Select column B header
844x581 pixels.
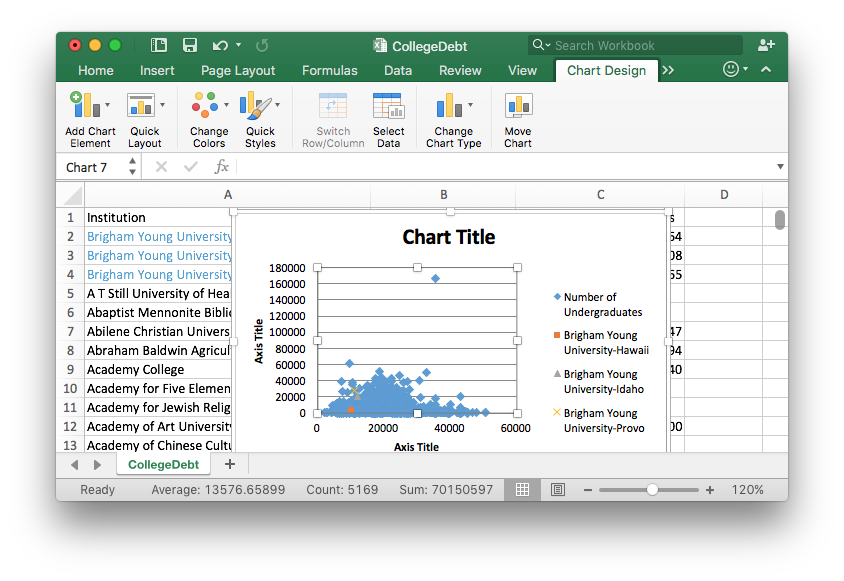pos(444,195)
